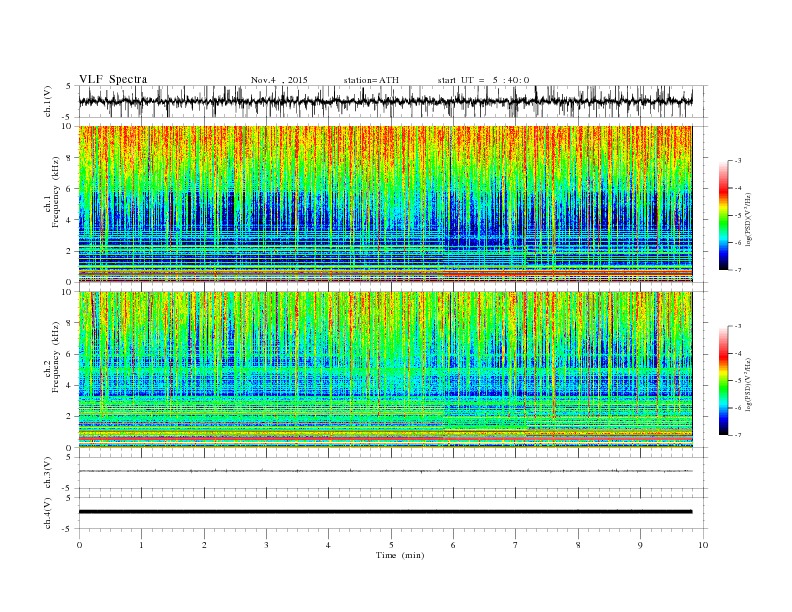Click the "-3" tick on upper colorbar
The image size is (792, 612).
tap(738, 161)
